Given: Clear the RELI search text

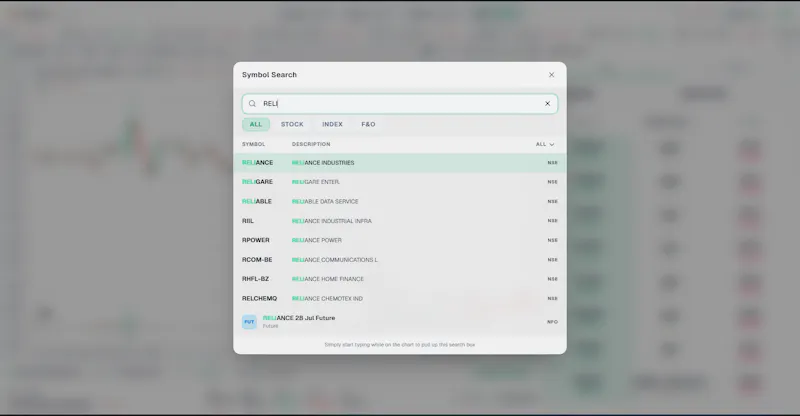Looking at the screenshot, I should pyautogui.click(x=547, y=104).
